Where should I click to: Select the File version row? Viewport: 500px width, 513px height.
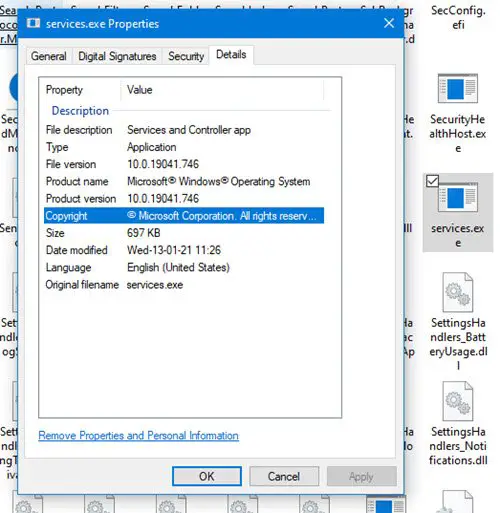184,164
